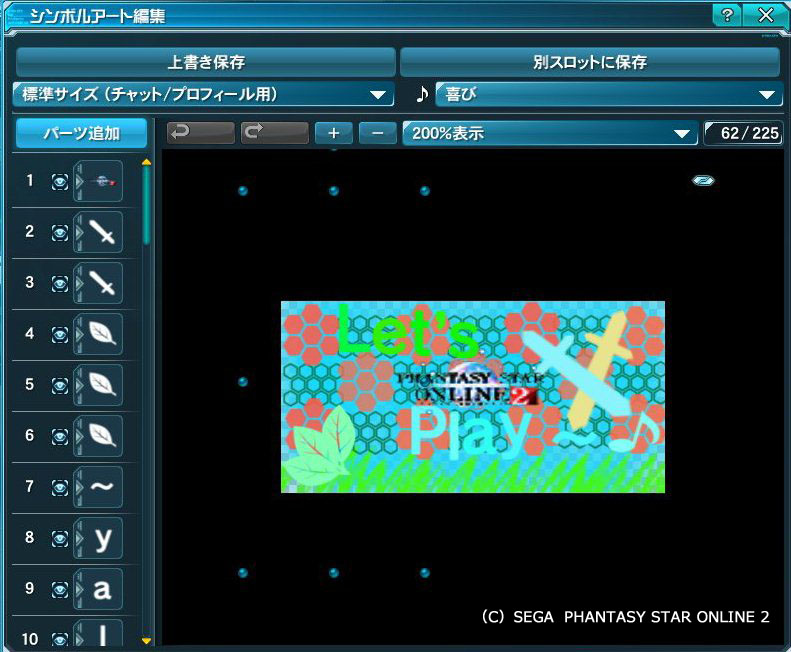Open the 標準サイズ size dropdown
The image size is (791, 652).
tap(203, 94)
